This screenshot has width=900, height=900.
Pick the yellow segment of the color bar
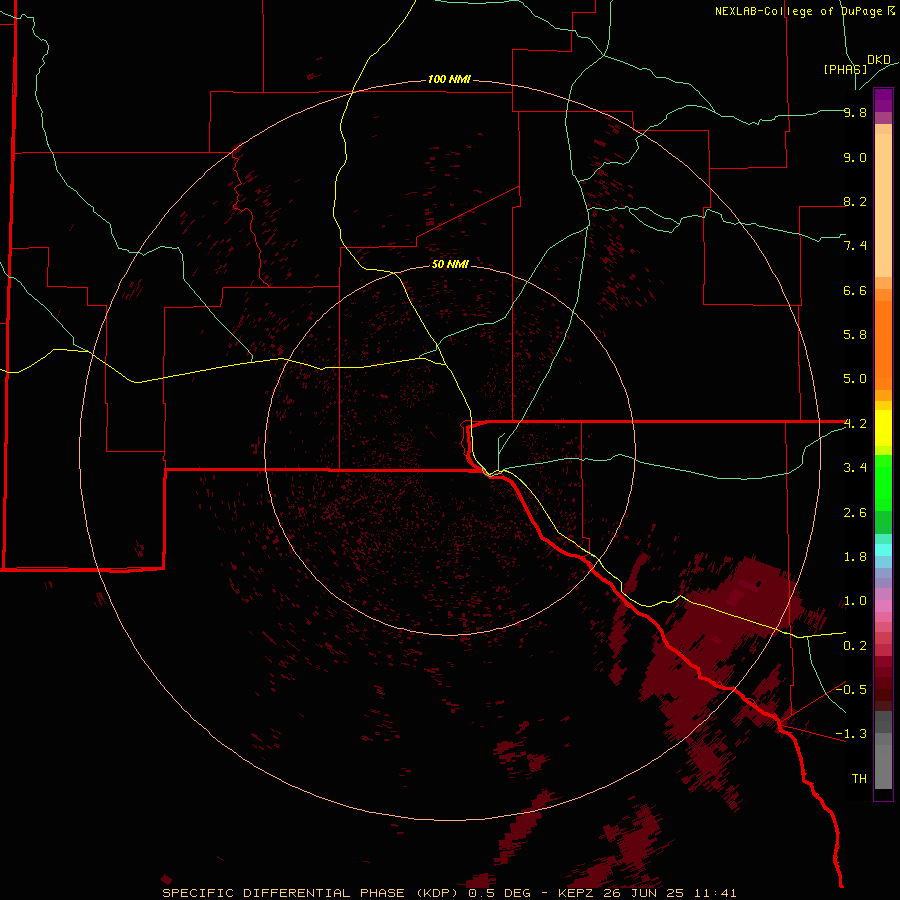tap(883, 428)
